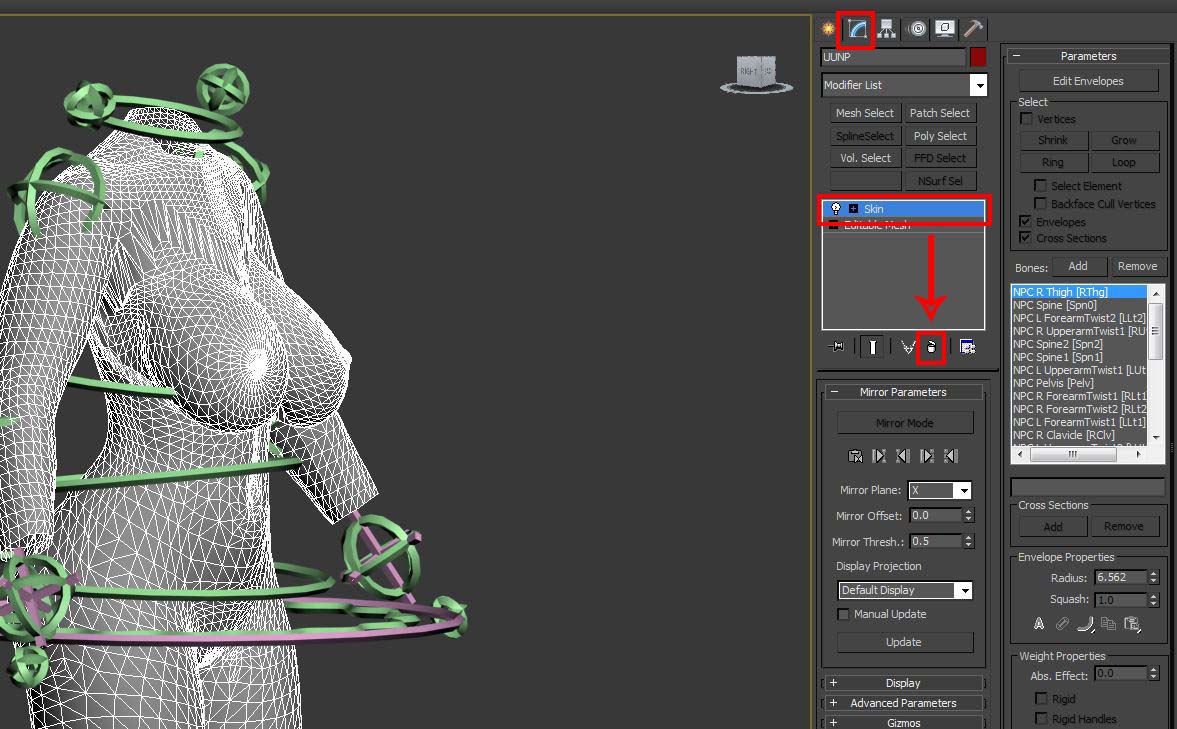Screen dimensions: 1177x729
Task: Open the Motion panel
Action: coord(916,29)
